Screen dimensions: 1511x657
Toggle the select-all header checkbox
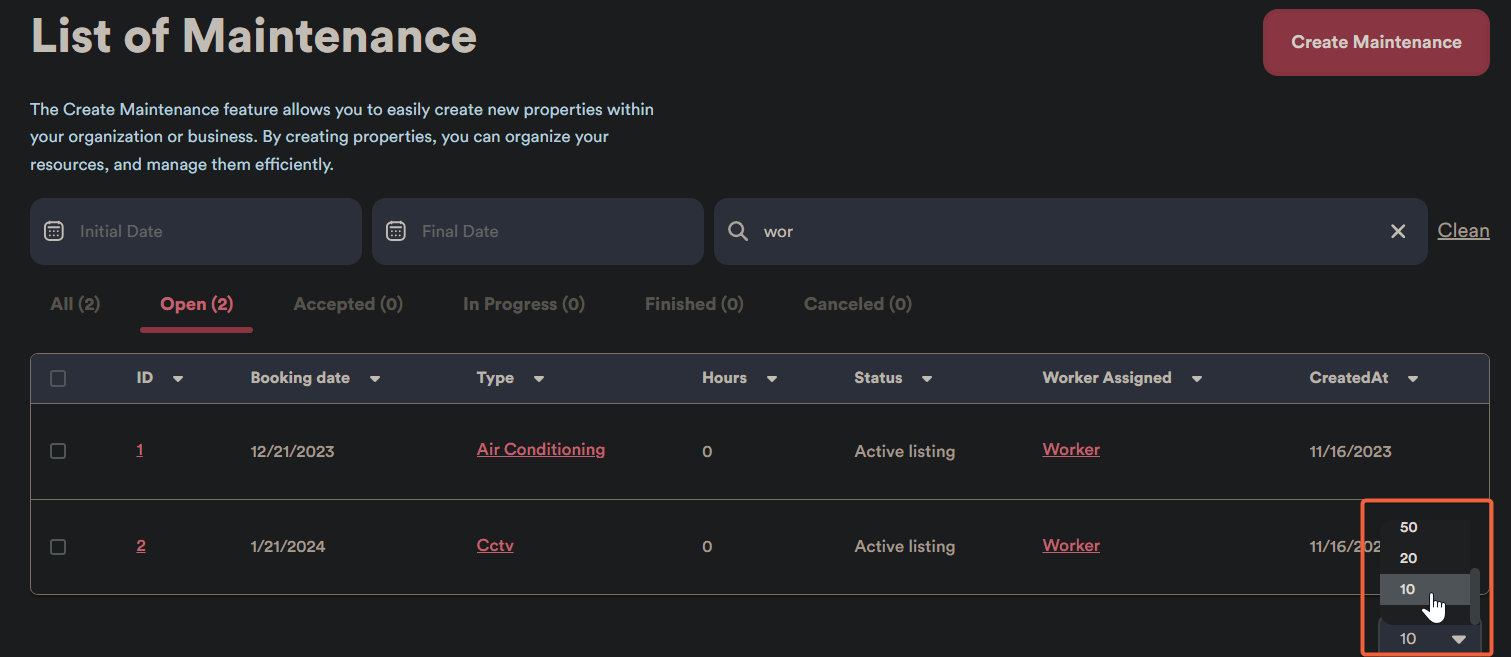point(58,378)
